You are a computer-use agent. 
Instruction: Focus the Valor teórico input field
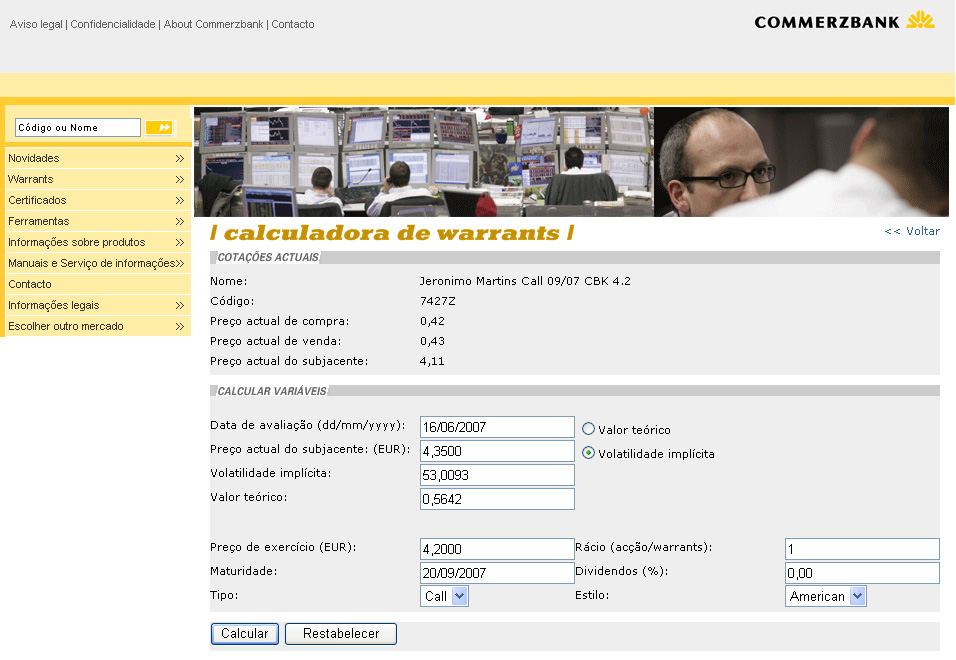tap(497, 499)
